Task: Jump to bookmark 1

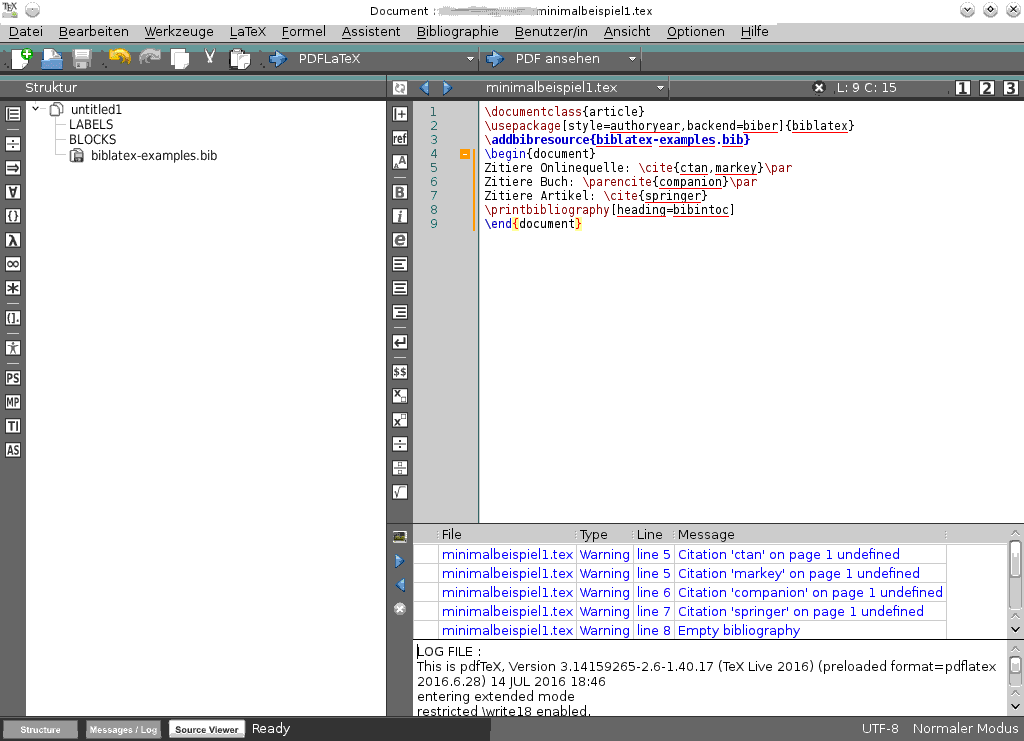Action: coord(963,87)
